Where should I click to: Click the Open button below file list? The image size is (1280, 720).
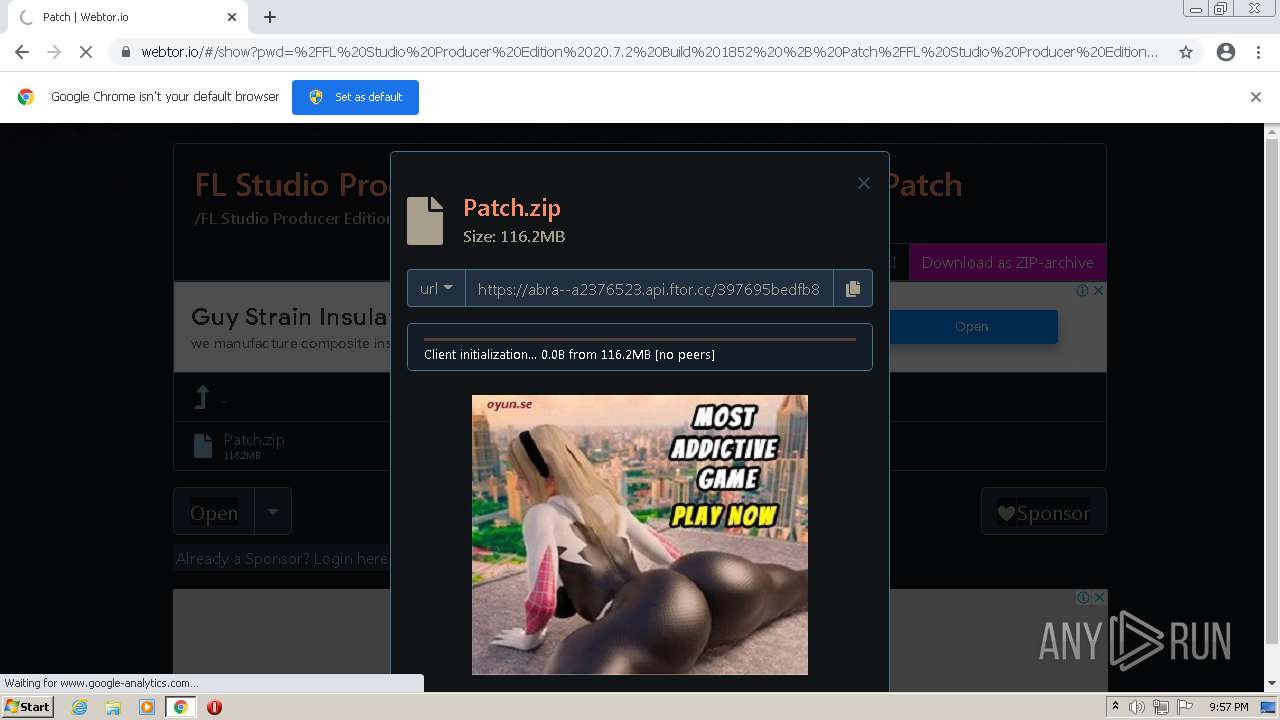214,513
